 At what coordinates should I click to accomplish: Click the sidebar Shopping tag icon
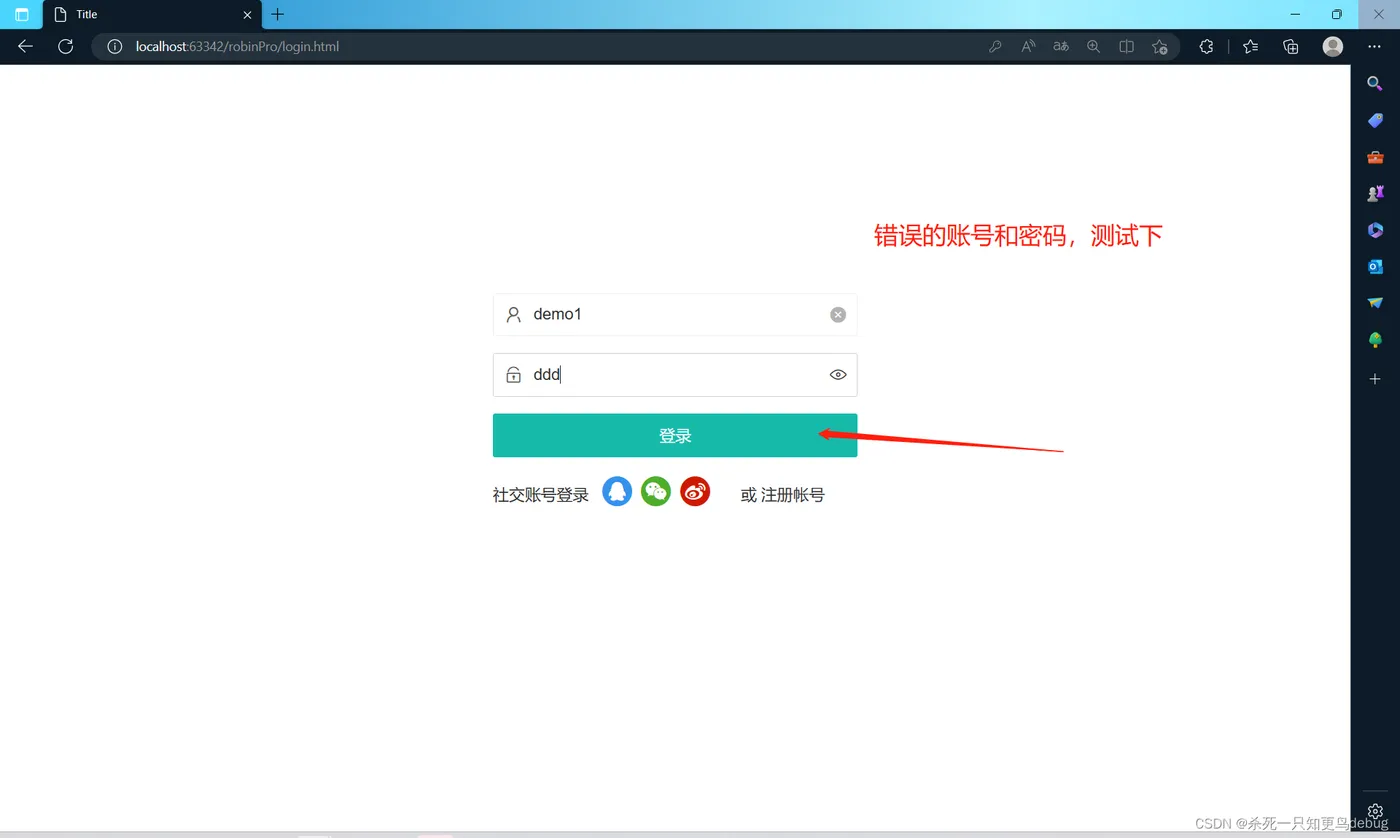pyautogui.click(x=1375, y=120)
